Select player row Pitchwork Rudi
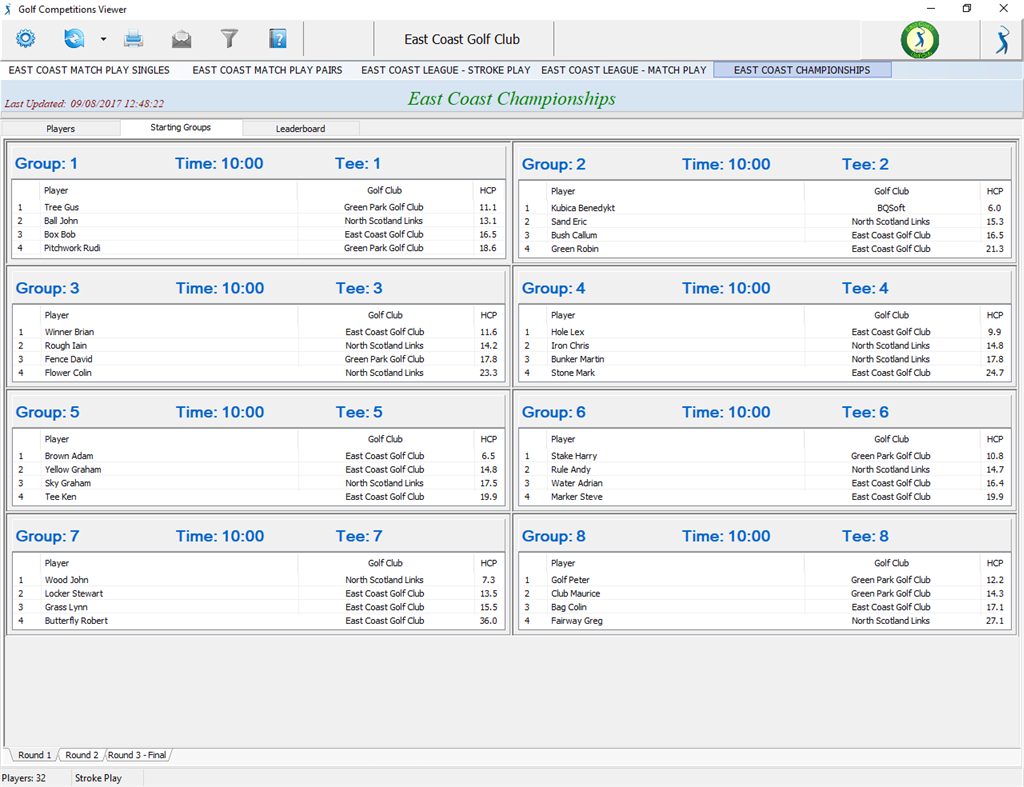Viewport: 1024px width, 787px height. [259, 248]
